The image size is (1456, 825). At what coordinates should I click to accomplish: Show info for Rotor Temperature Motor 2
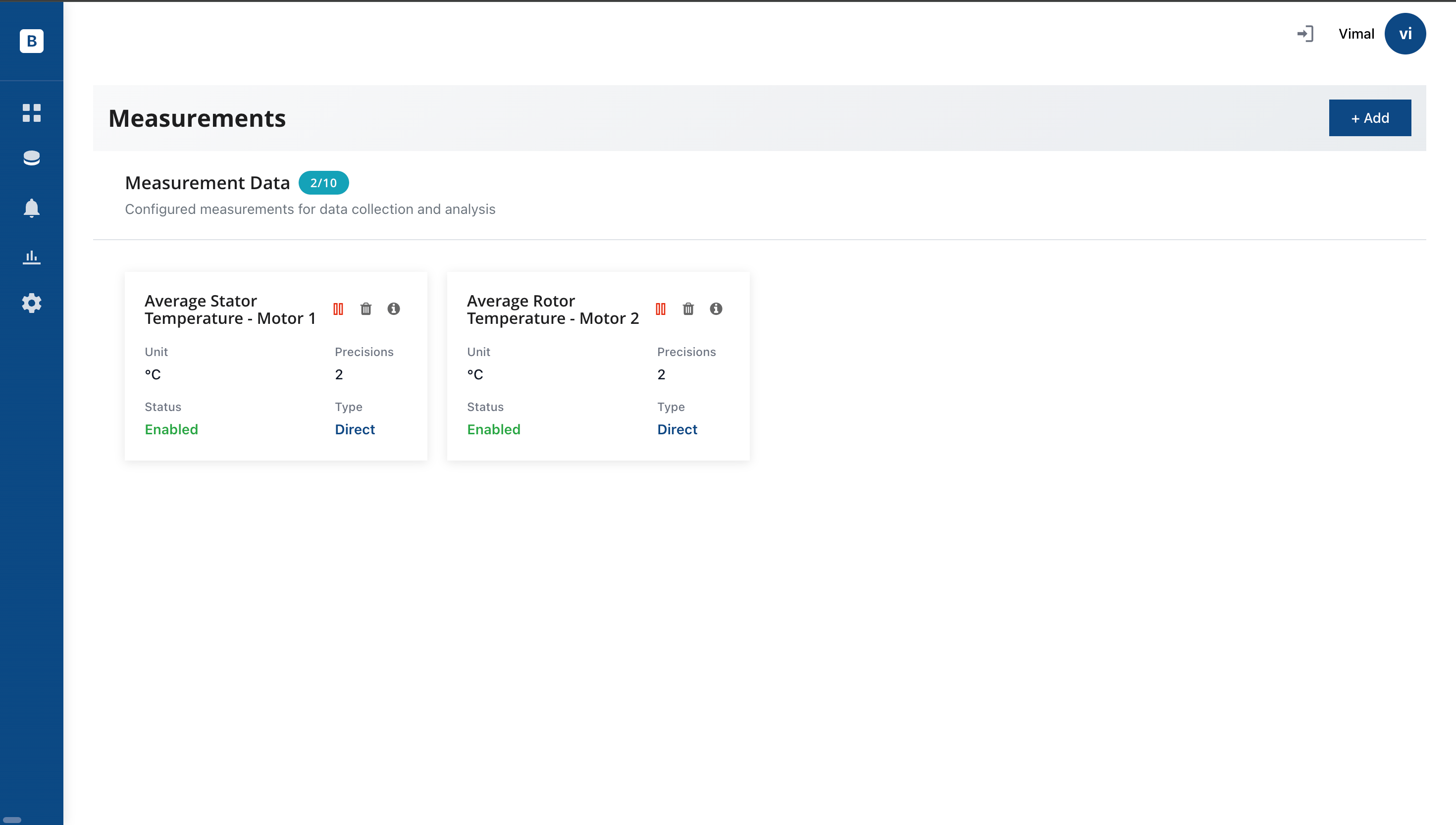(x=716, y=309)
